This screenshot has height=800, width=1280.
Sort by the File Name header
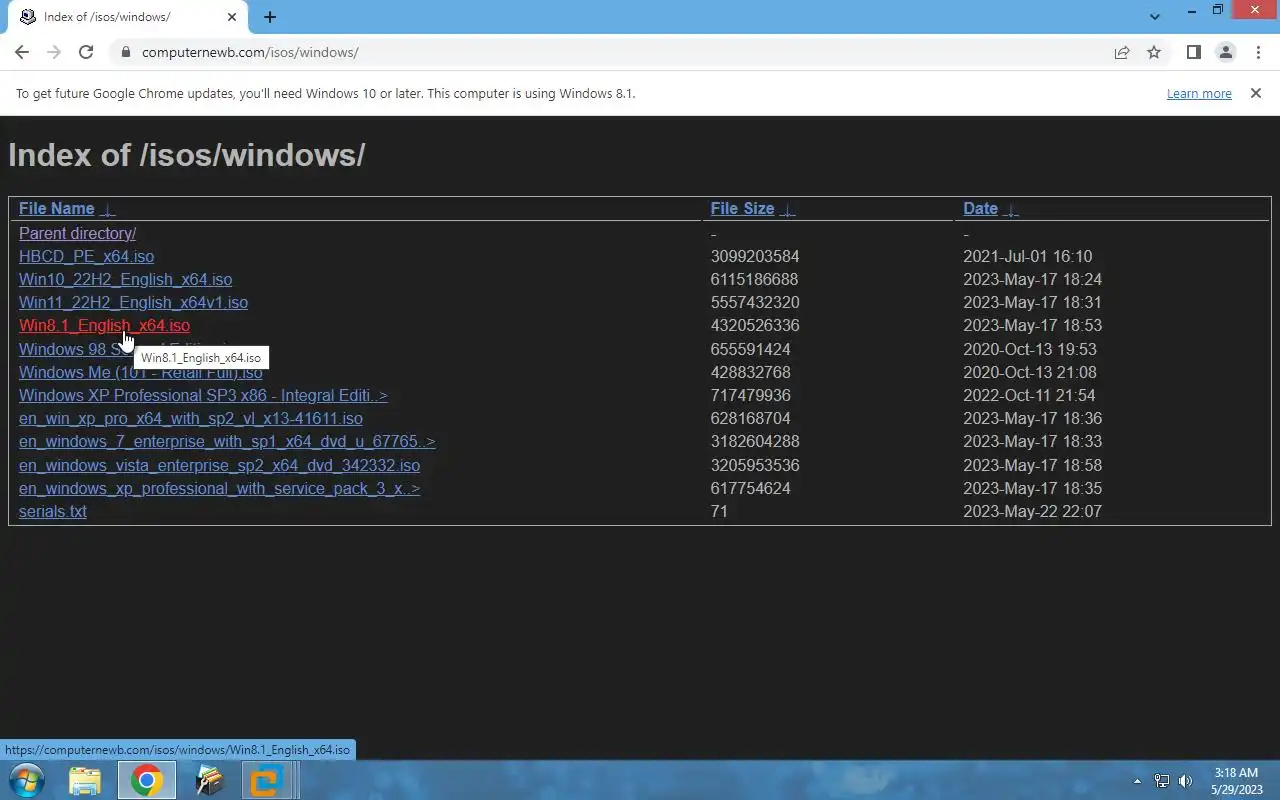[x=56, y=208]
